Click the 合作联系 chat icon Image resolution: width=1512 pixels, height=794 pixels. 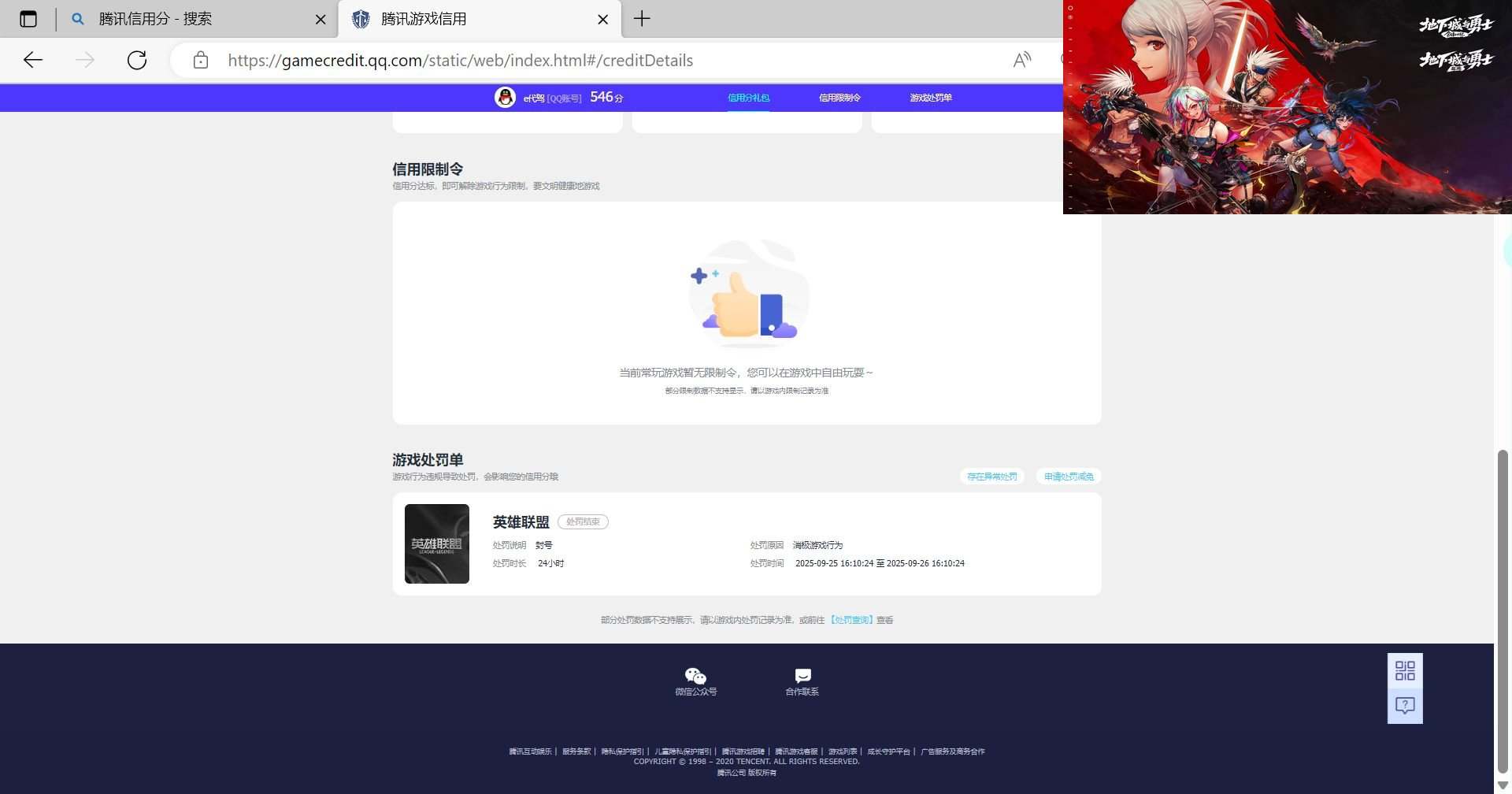(x=802, y=676)
